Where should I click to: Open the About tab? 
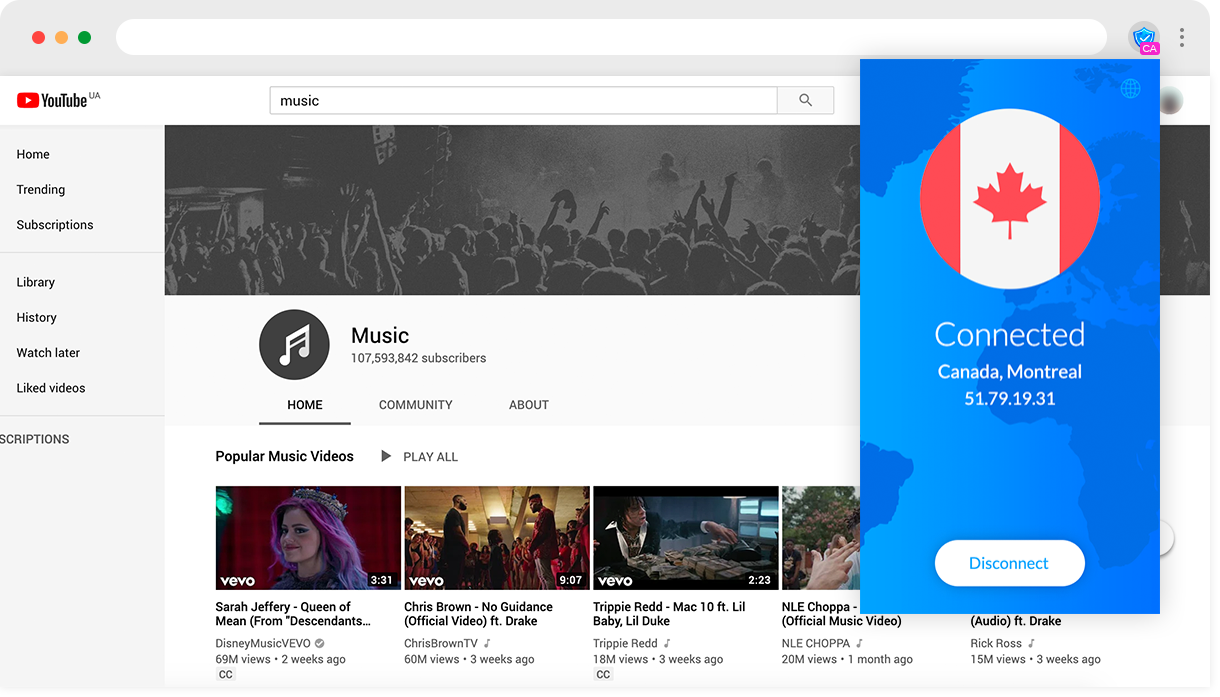pos(528,405)
